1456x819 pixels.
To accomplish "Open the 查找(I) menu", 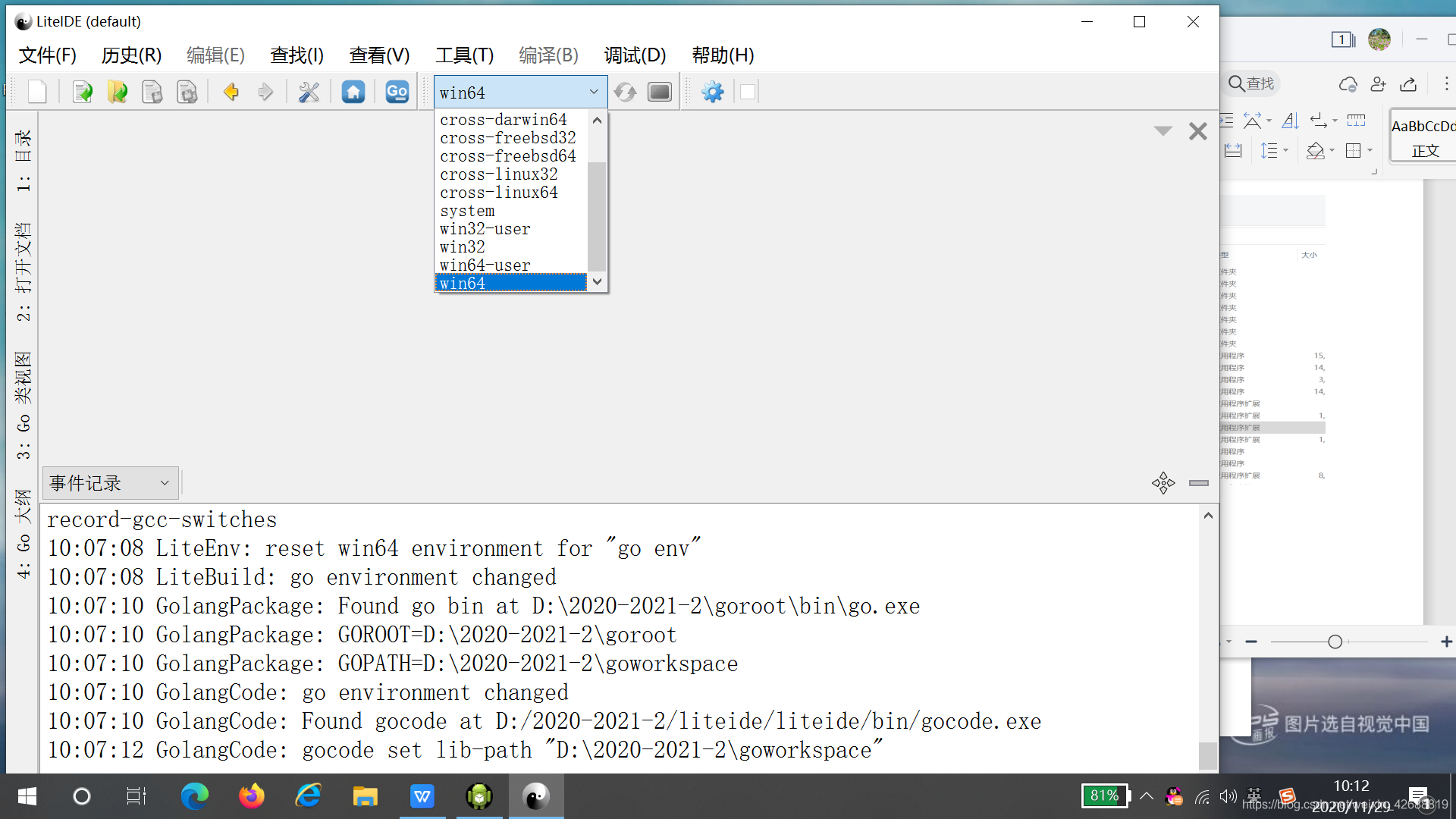I will 297,55.
